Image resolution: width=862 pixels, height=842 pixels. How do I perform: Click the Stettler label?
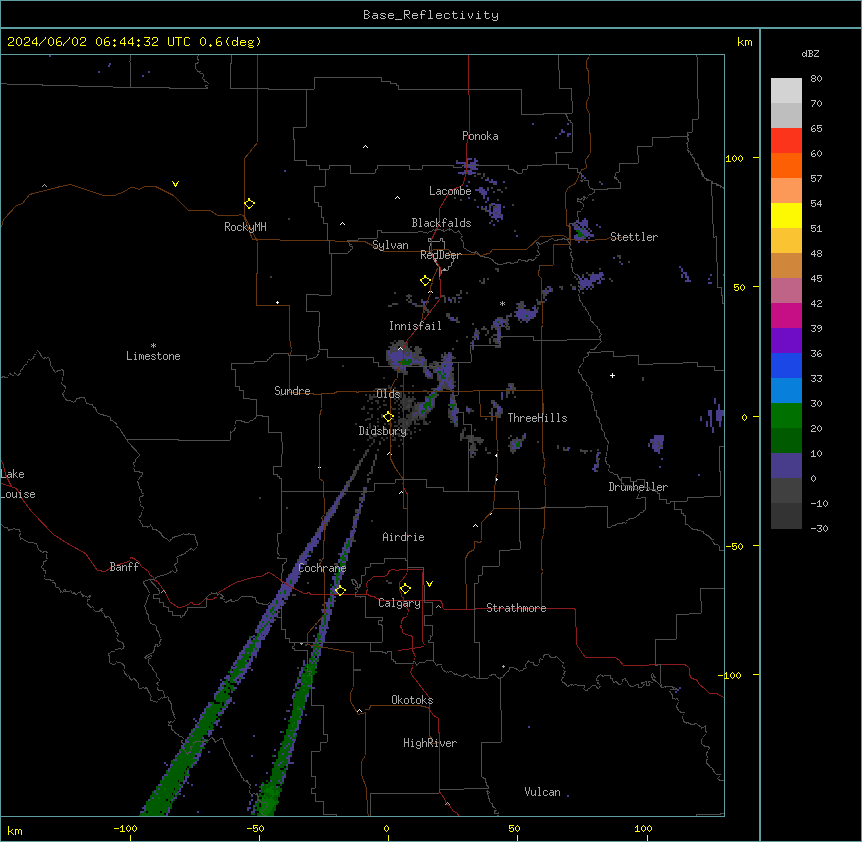[634, 237]
